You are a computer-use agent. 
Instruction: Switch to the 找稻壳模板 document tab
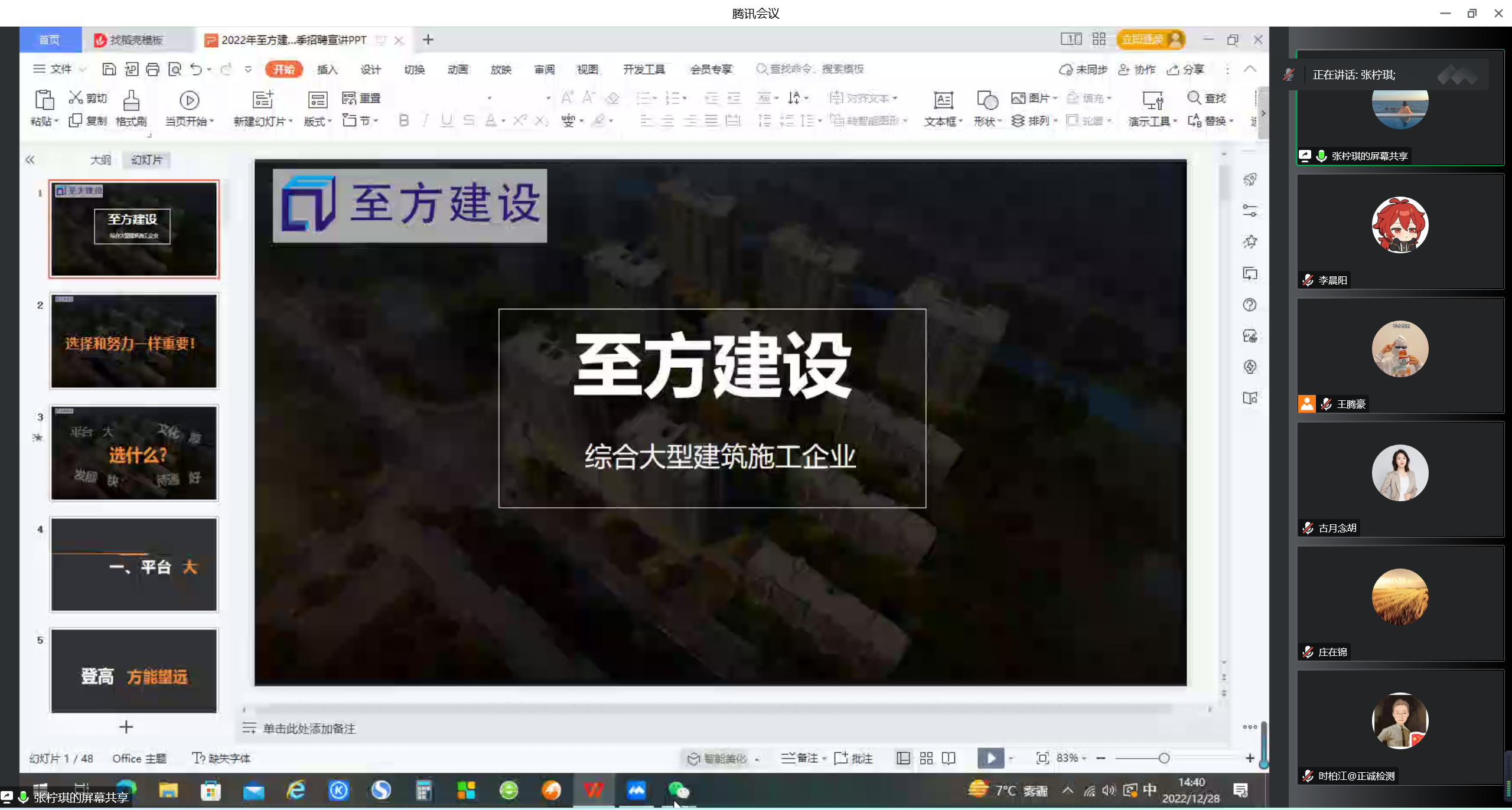tap(136, 40)
